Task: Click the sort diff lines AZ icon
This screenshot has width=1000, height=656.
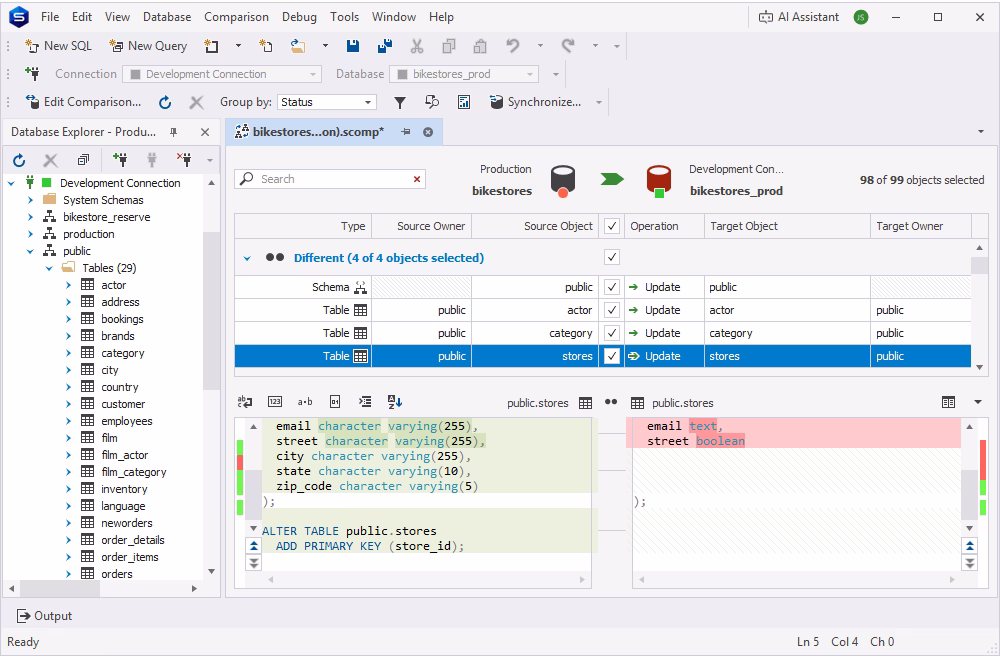Action: point(395,402)
